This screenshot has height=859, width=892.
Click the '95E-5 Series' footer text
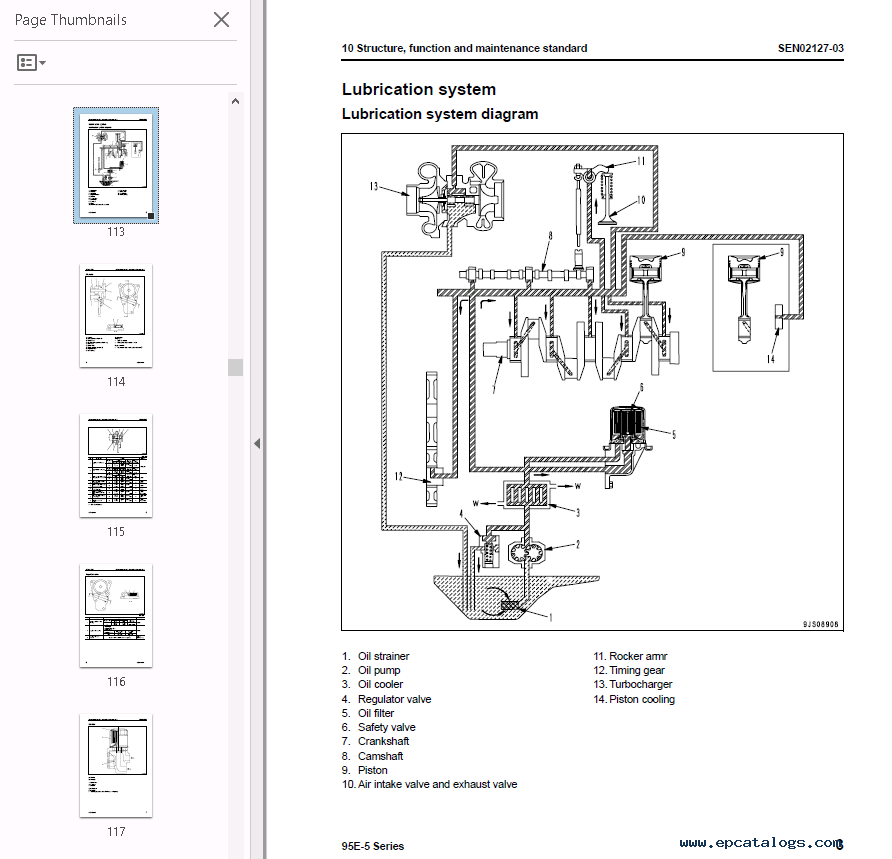(x=373, y=846)
